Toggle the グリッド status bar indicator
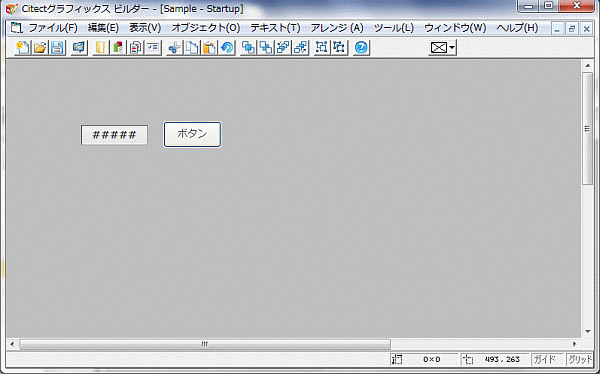The image size is (600, 374). tap(579, 359)
